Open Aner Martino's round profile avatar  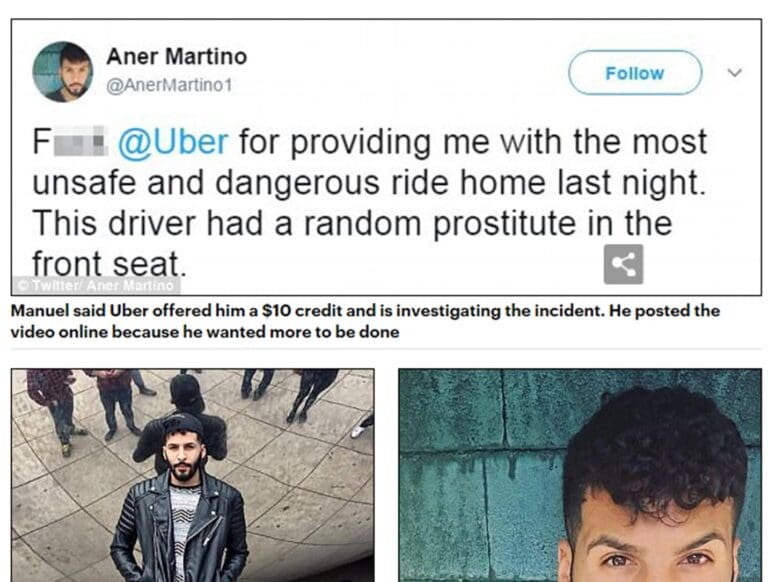coord(63,72)
